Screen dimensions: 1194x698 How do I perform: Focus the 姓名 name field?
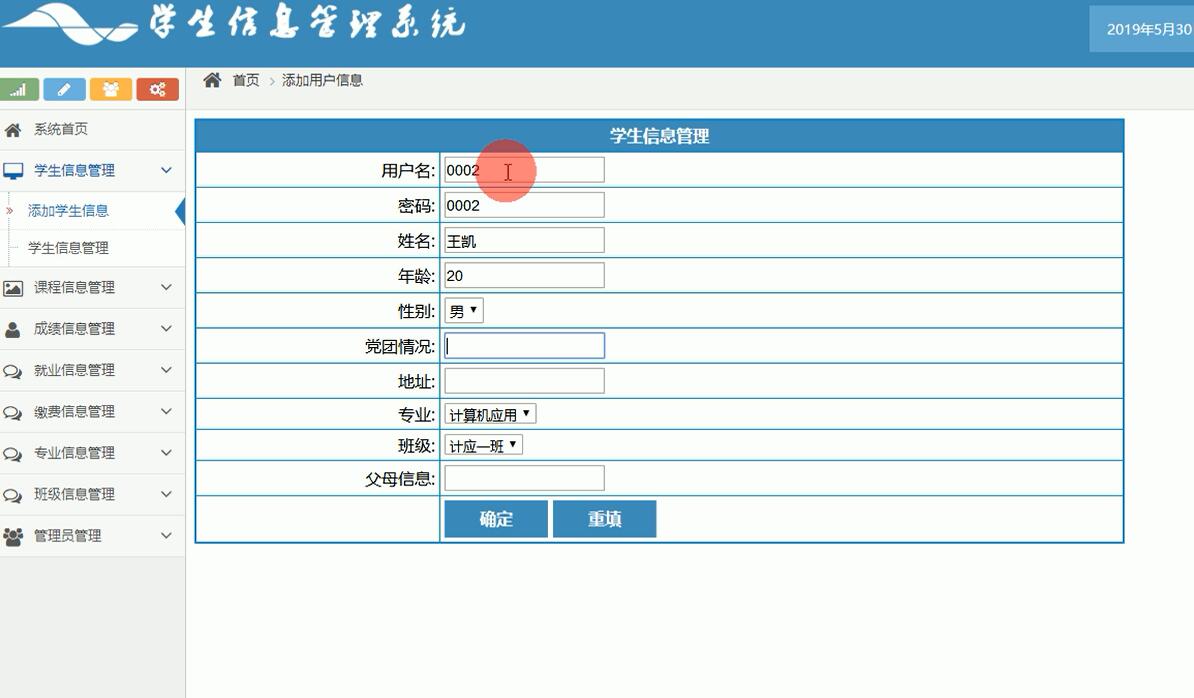[525, 241]
